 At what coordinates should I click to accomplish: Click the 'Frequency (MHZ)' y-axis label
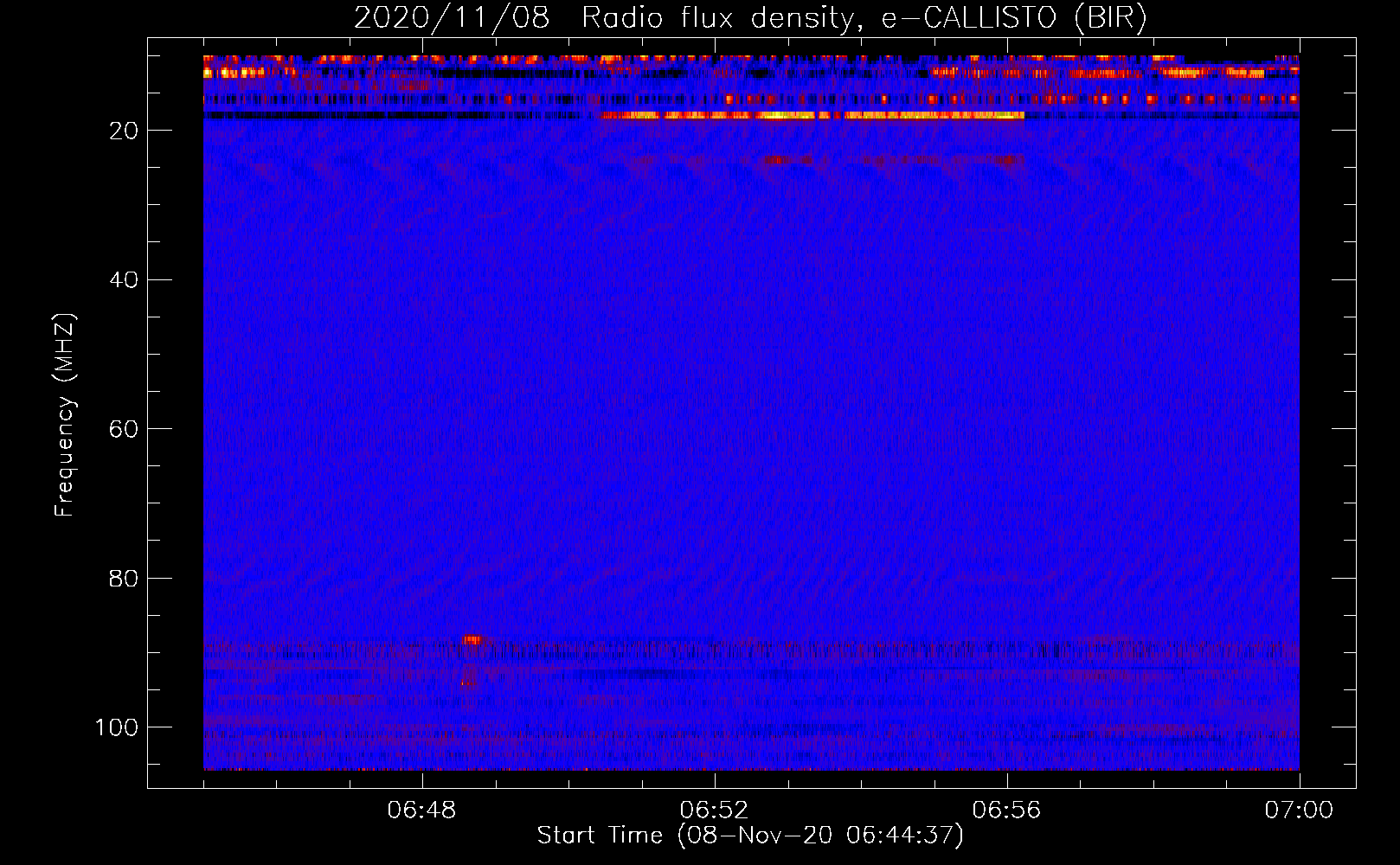[x=65, y=414]
